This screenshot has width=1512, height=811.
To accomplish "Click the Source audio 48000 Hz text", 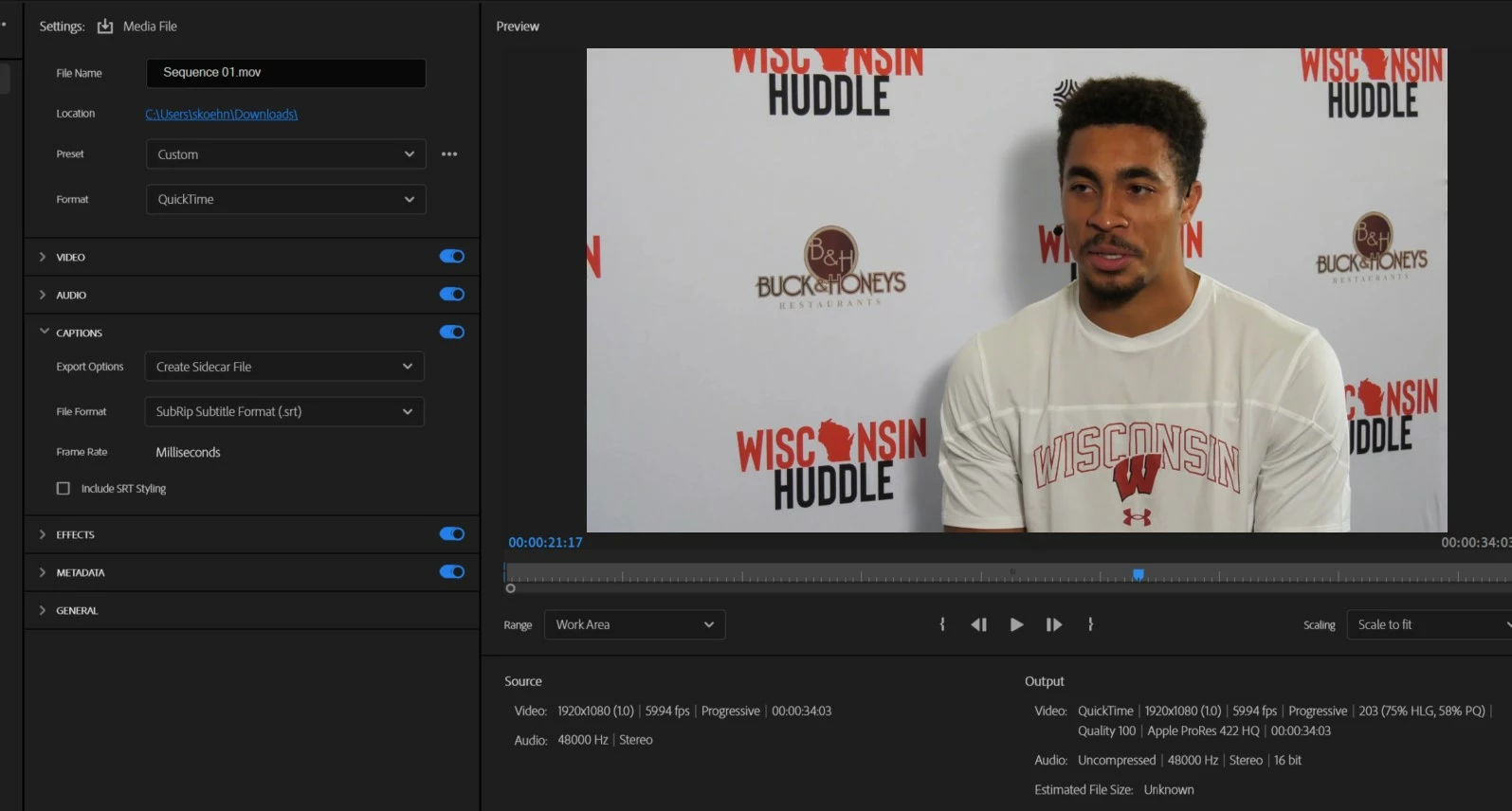I will [583, 740].
